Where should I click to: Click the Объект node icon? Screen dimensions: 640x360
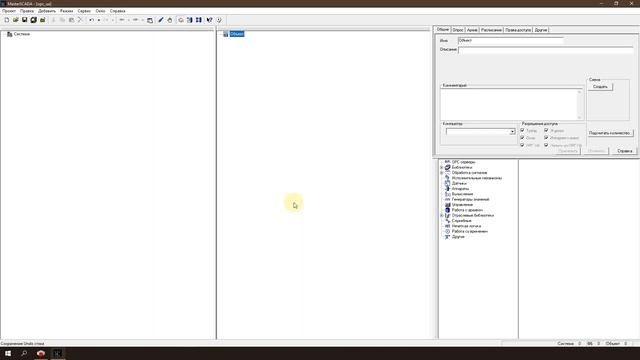[226, 34]
